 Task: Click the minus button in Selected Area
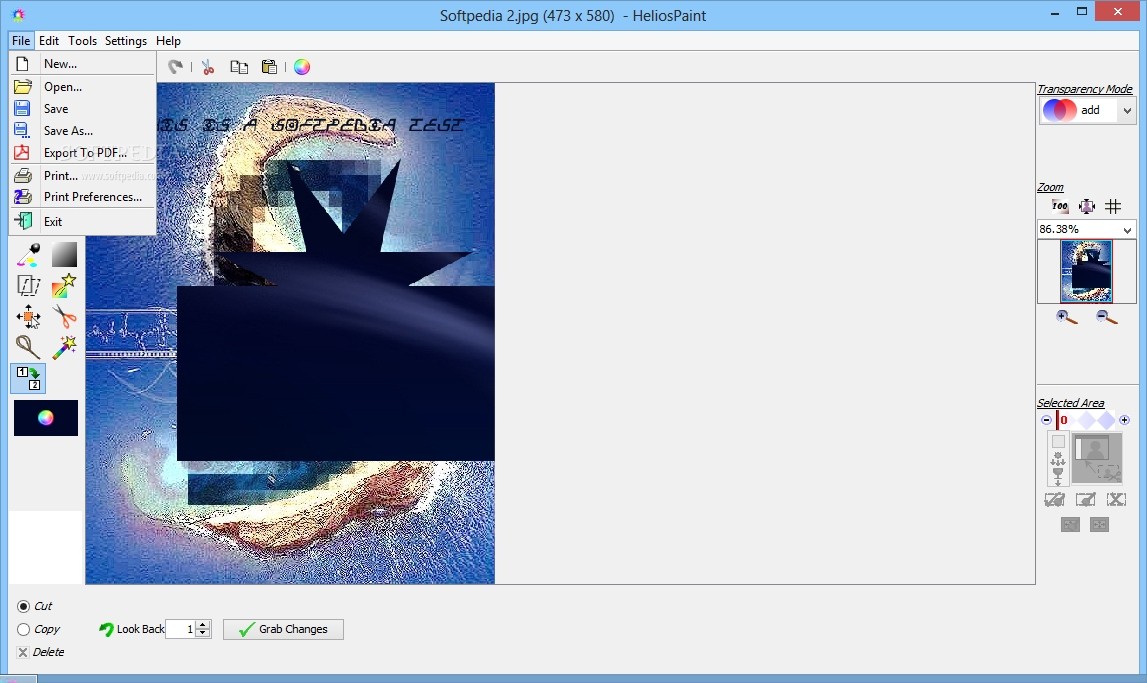click(x=1046, y=420)
